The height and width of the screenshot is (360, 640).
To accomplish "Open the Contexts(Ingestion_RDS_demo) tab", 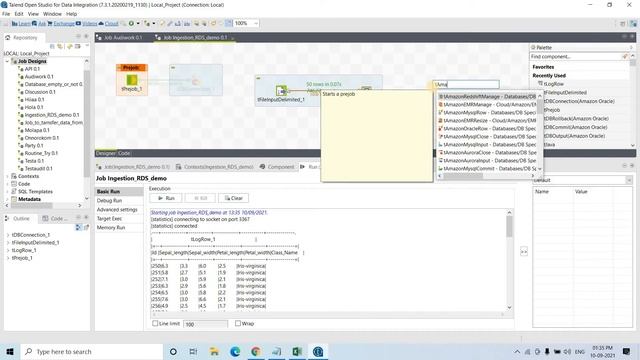I will (x=215, y=167).
